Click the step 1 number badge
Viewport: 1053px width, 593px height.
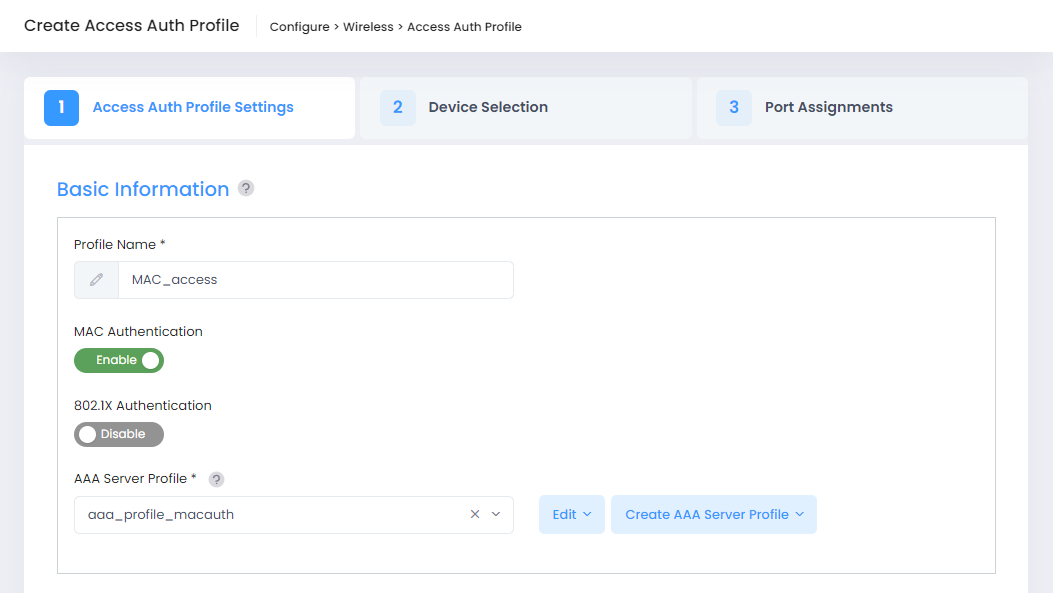[62, 108]
